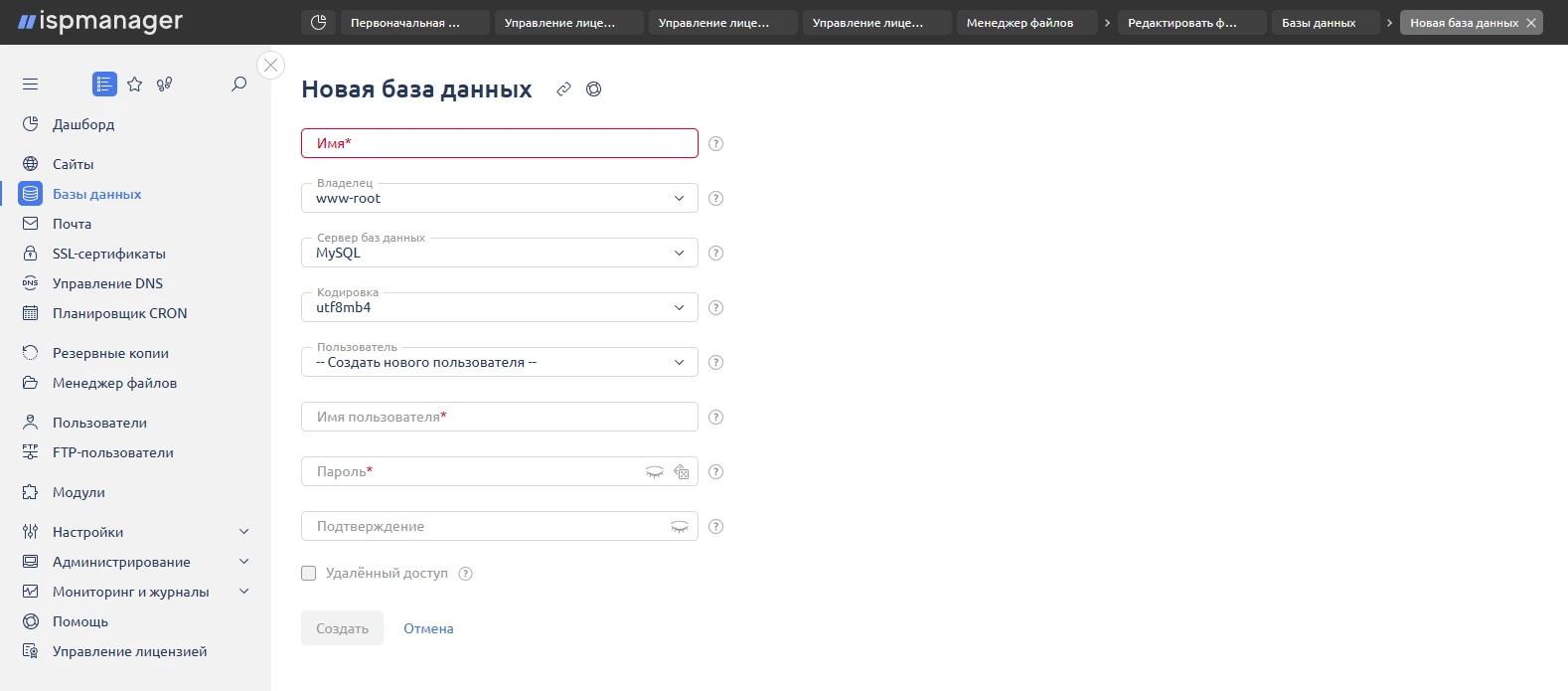This screenshot has width=1568, height=691.
Task: Open the favorites star icon in sidebar
Action: click(x=135, y=85)
